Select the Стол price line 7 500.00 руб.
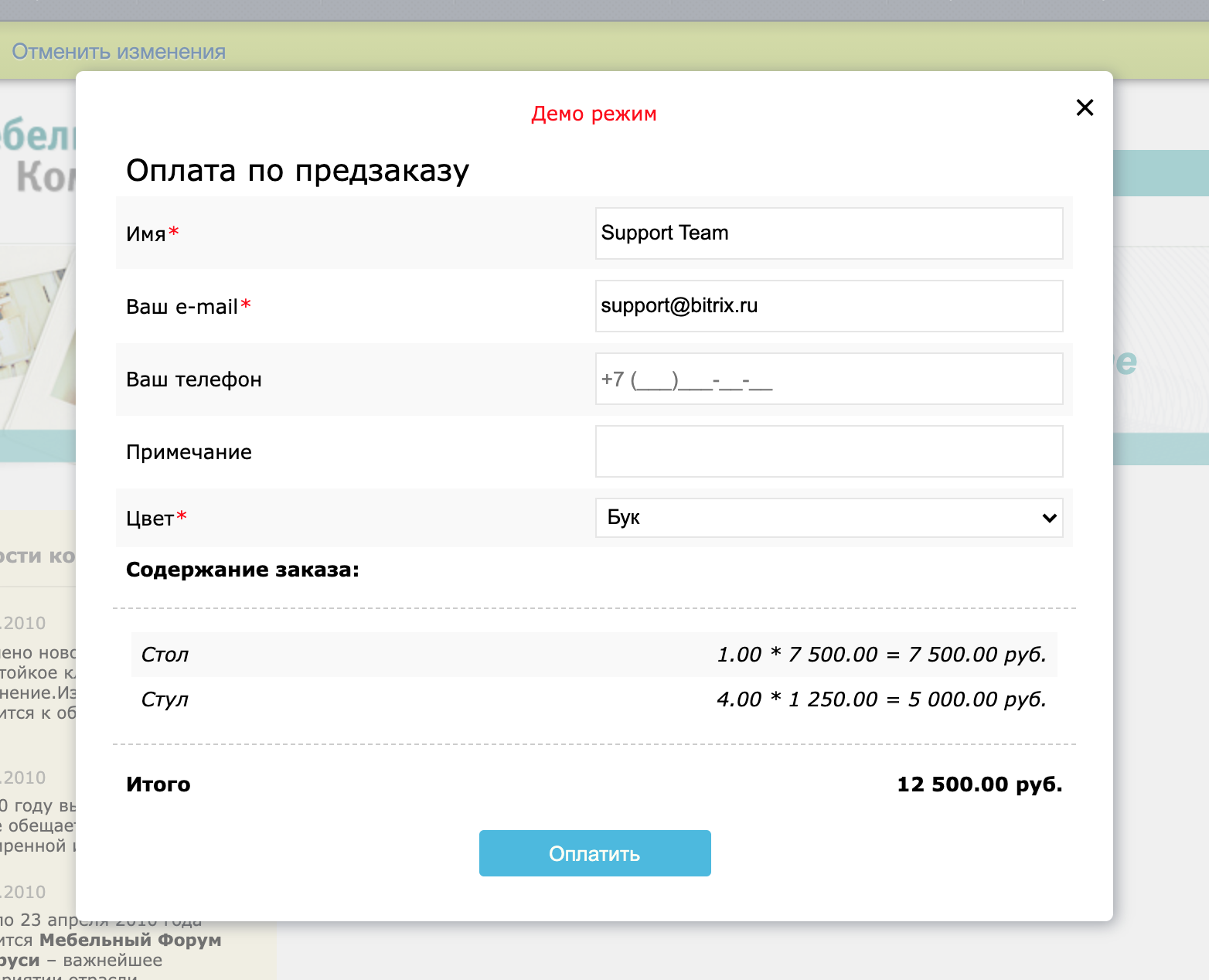The width and height of the screenshot is (1209, 980). (x=881, y=655)
